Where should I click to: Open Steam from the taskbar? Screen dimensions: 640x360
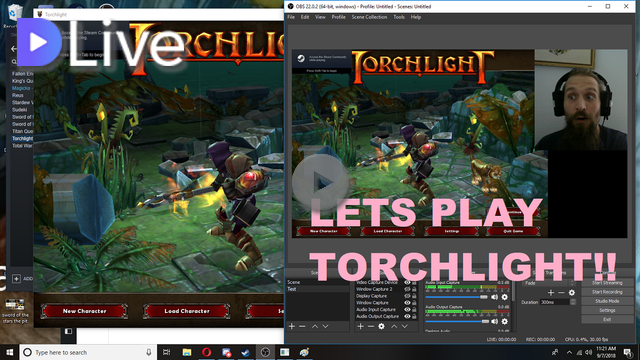[245, 352]
